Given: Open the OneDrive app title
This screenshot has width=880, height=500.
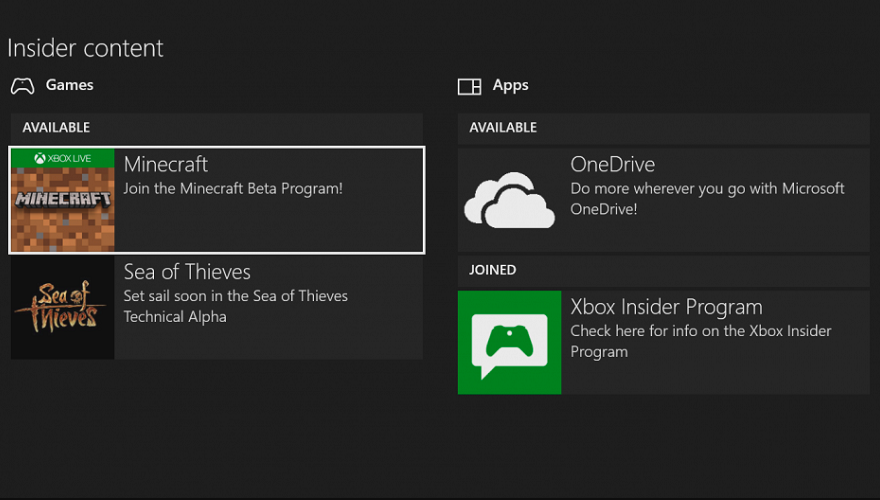Looking at the screenshot, I should [x=613, y=164].
